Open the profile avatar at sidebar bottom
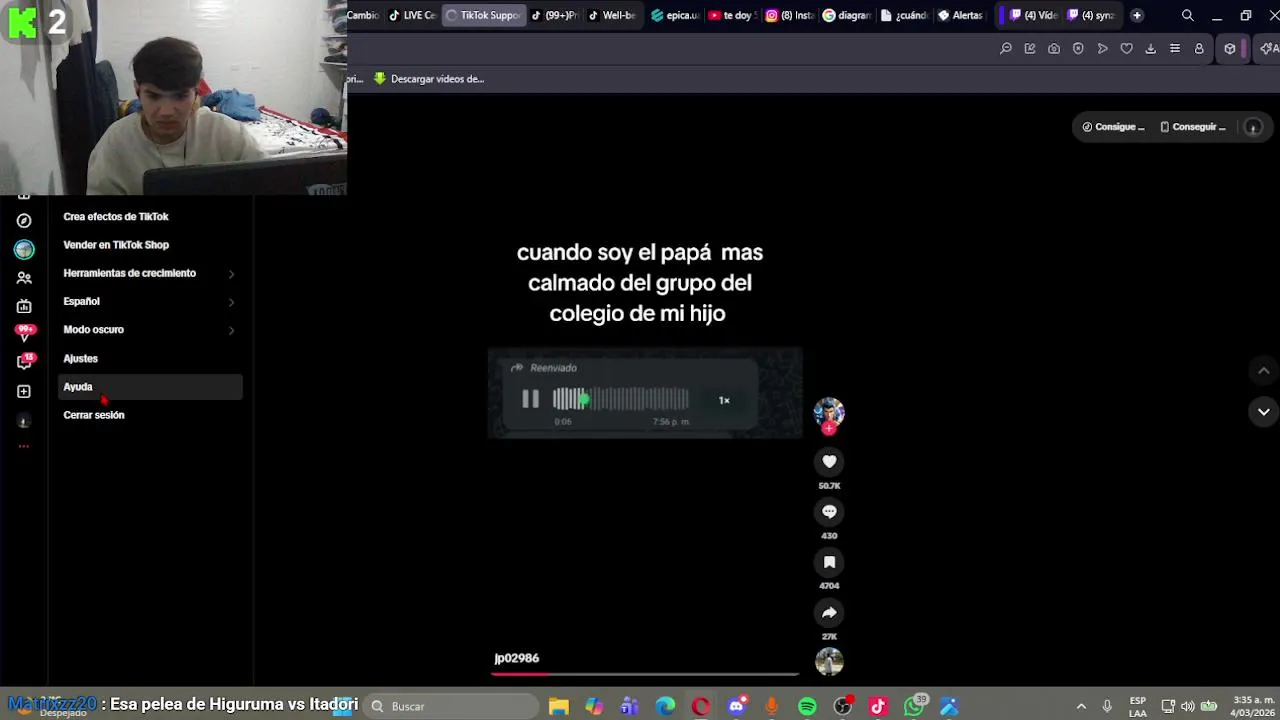Screen dimensions: 1280x720 (24, 421)
